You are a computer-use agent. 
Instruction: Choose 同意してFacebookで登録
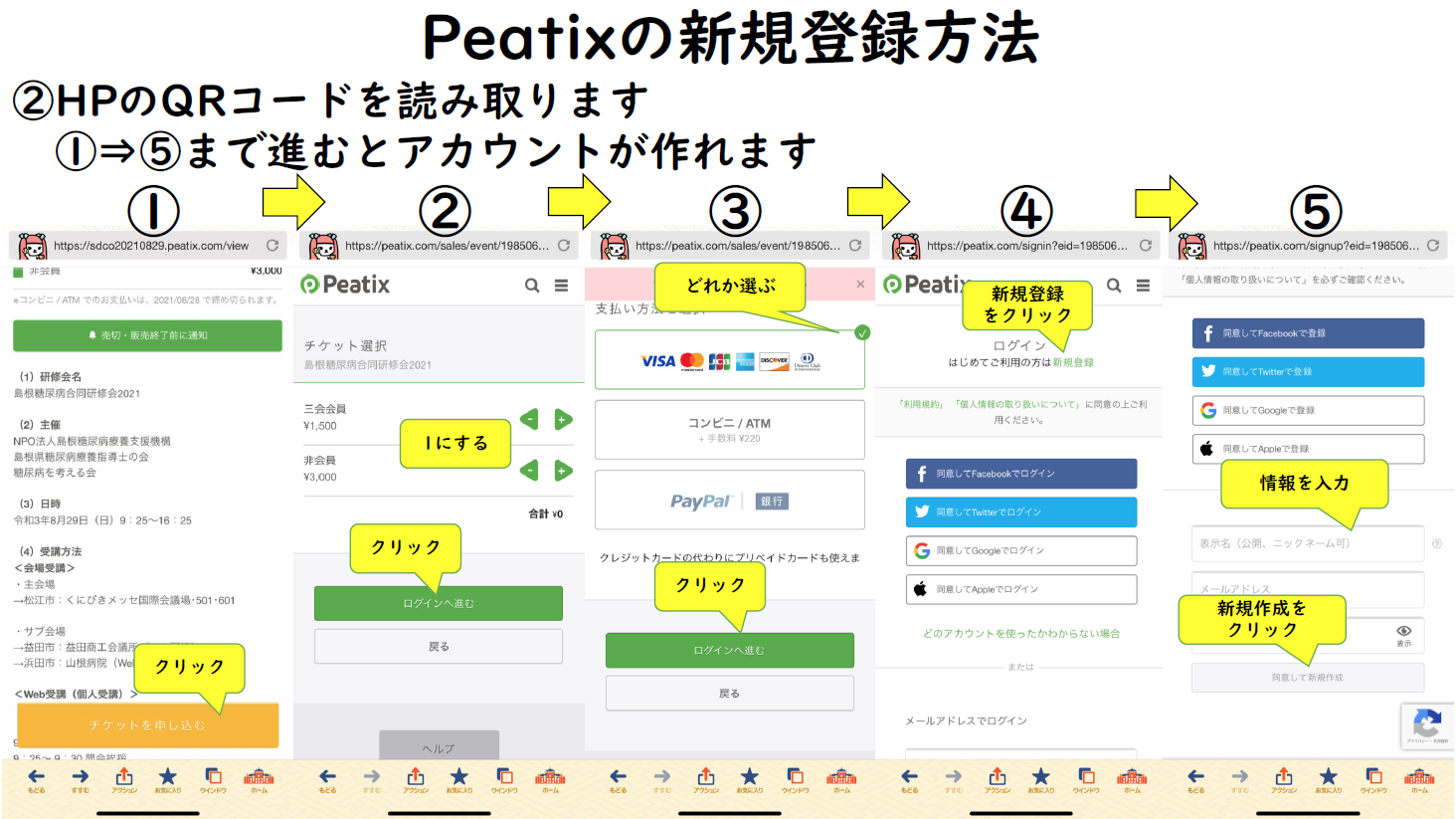[x=1308, y=333]
